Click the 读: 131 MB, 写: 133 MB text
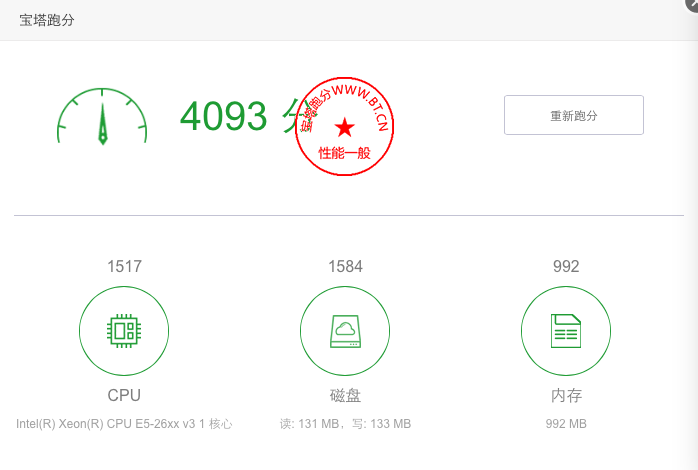 coord(345,424)
